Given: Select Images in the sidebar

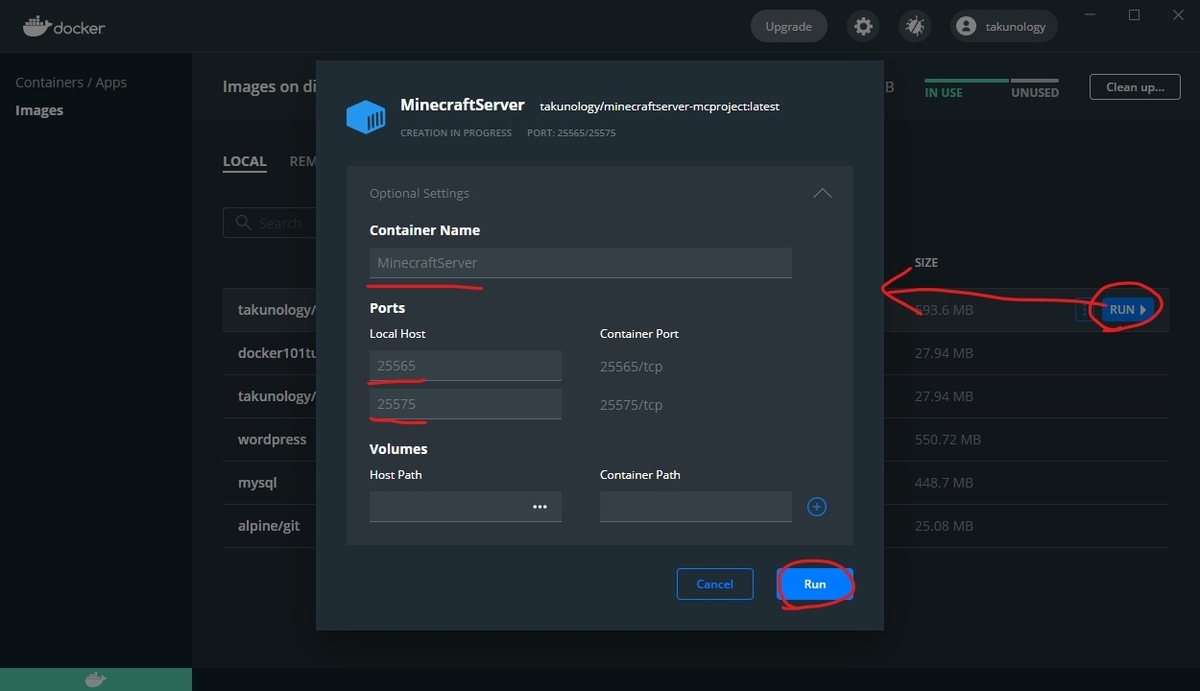Looking at the screenshot, I should (x=39, y=110).
